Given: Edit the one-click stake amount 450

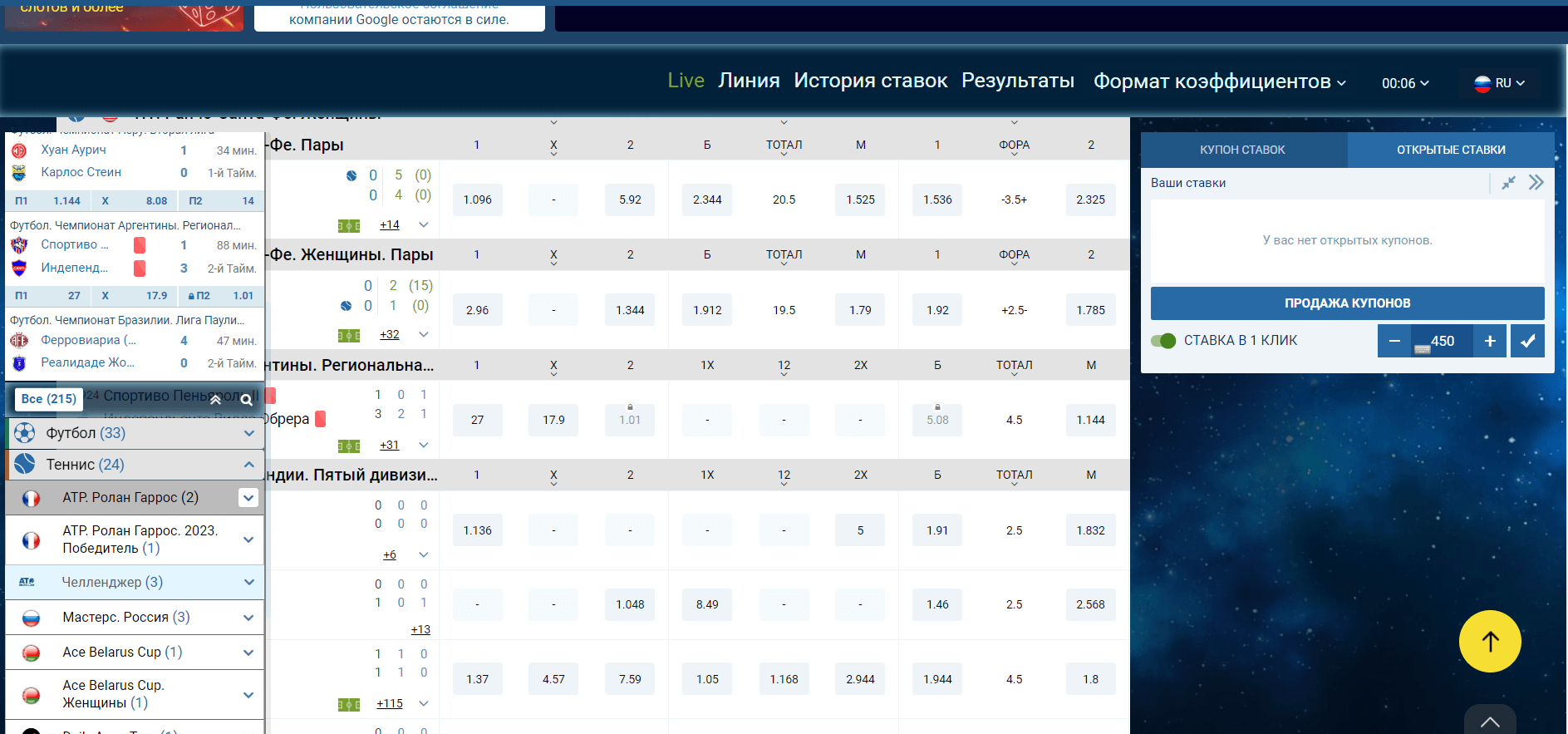Looking at the screenshot, I should click(1442, 341).
